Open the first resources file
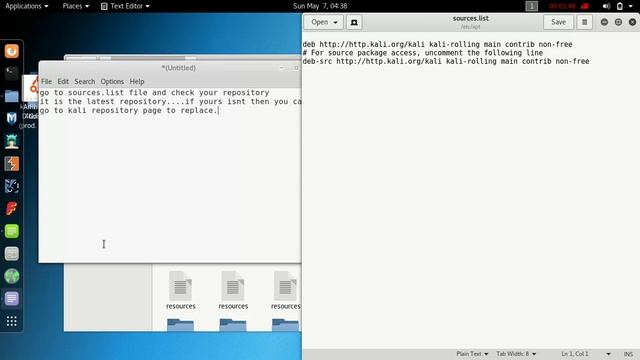 coord(180,290)
